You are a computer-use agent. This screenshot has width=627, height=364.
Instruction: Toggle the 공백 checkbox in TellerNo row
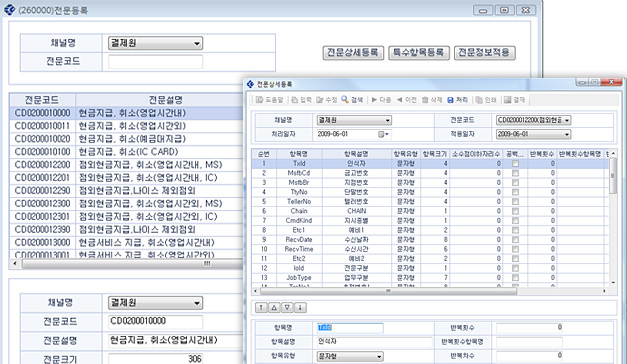[515, 202]
